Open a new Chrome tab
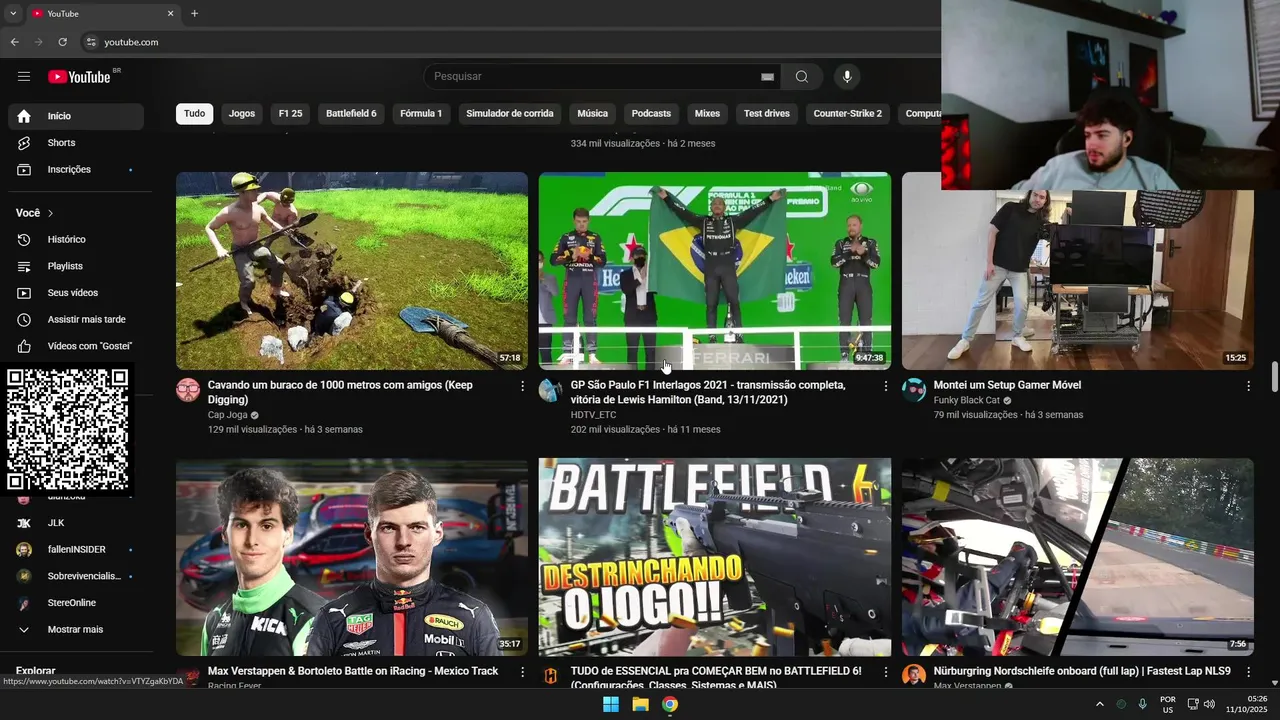Screen dimensions: 1280x720 pos(194,13)
